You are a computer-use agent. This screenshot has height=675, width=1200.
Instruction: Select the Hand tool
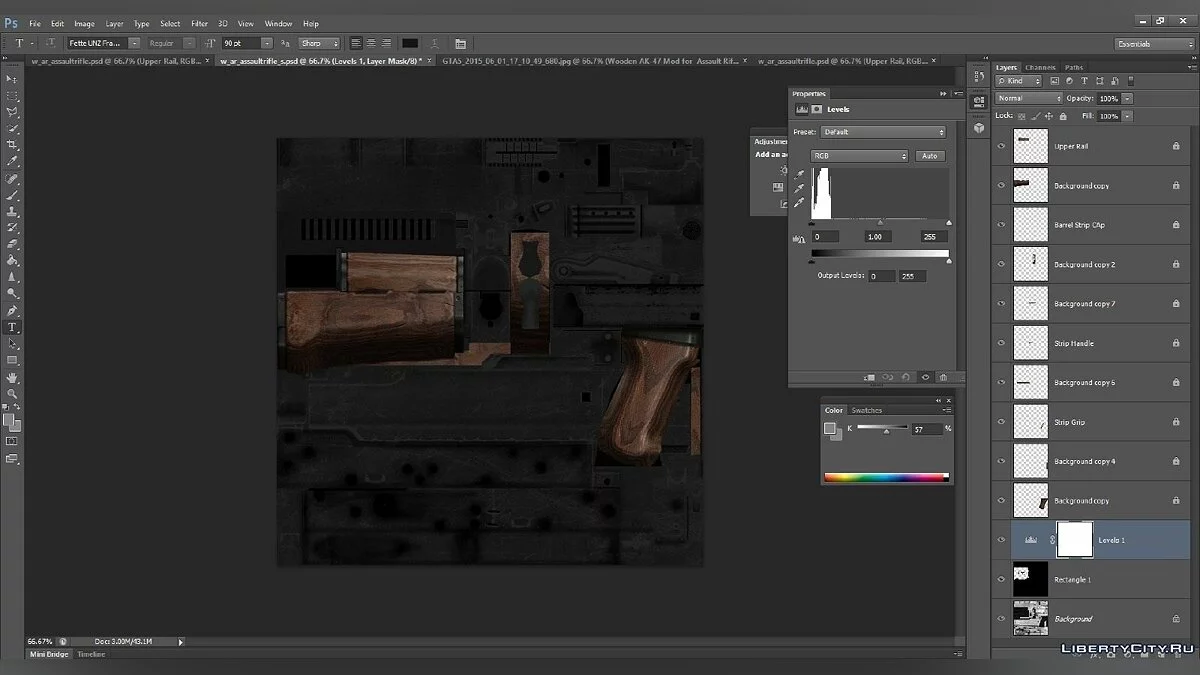[x=12, y=377]
